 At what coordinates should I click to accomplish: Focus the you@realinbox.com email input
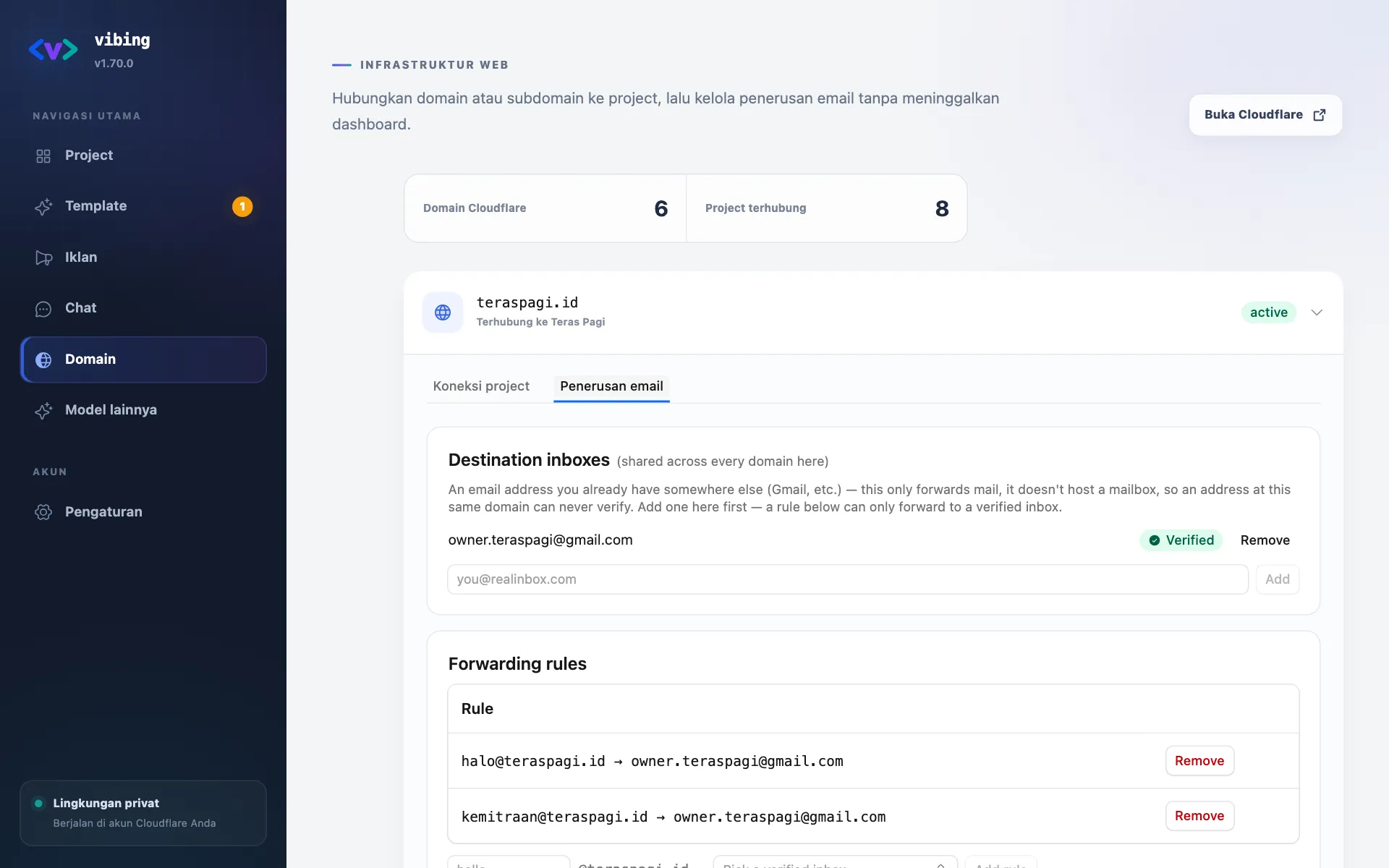coord(848,579)
